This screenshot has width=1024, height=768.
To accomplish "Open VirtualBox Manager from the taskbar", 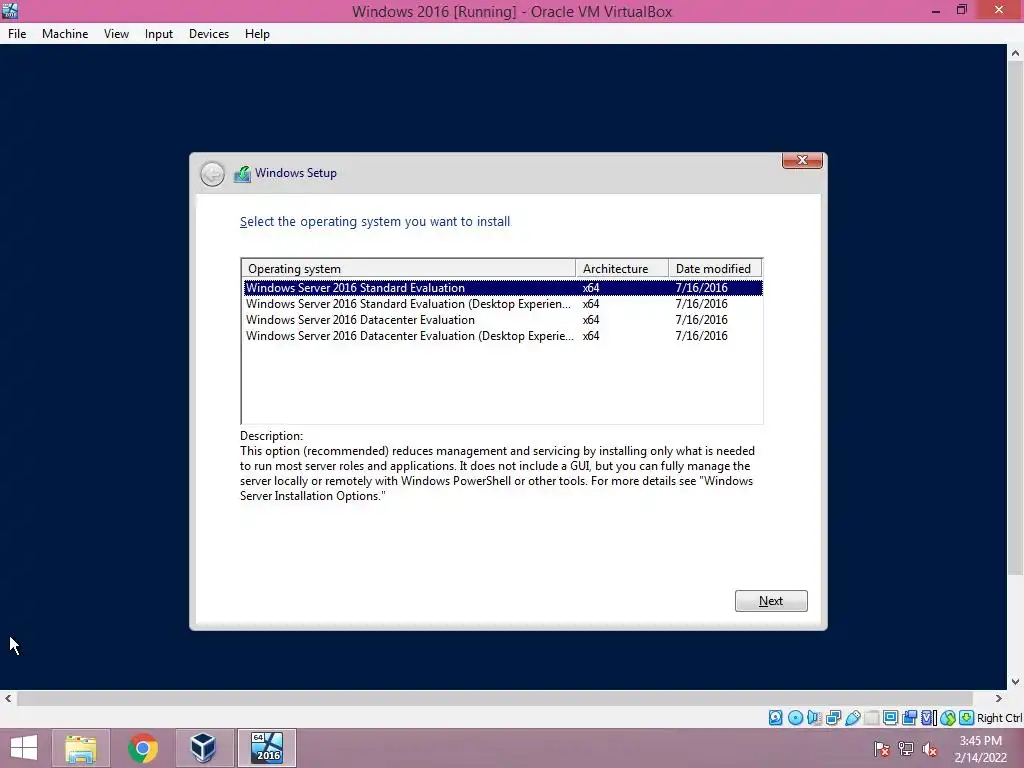I will tap(204, 748).
